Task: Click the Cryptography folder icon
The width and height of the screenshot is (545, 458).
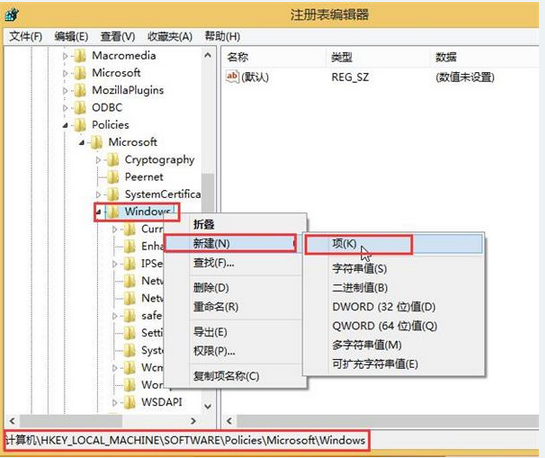Action: [113, 160]
